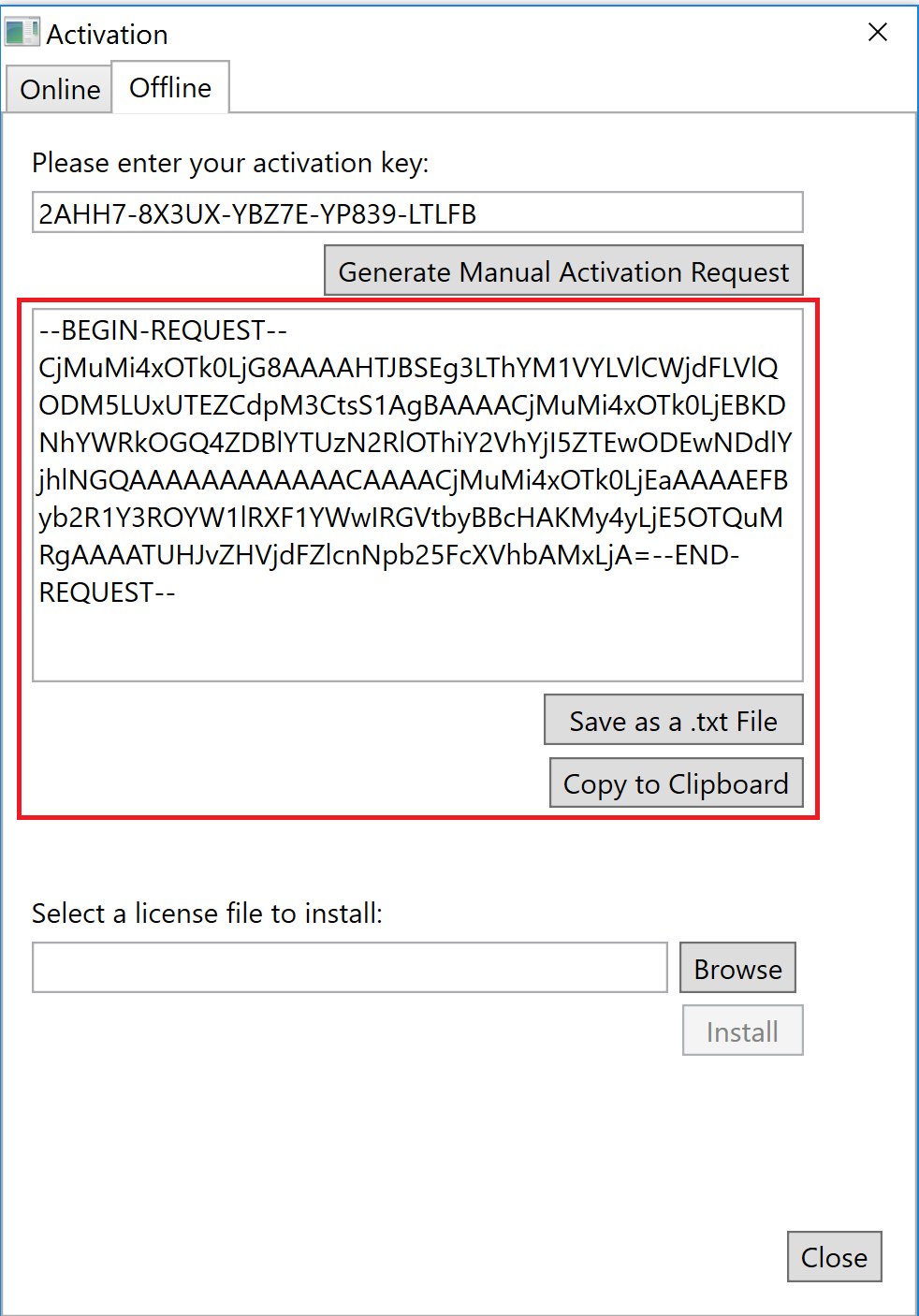Copy the activation request to clipboard
The image size is (919, 1316).
pyautogui.click(x=675, y=782)
